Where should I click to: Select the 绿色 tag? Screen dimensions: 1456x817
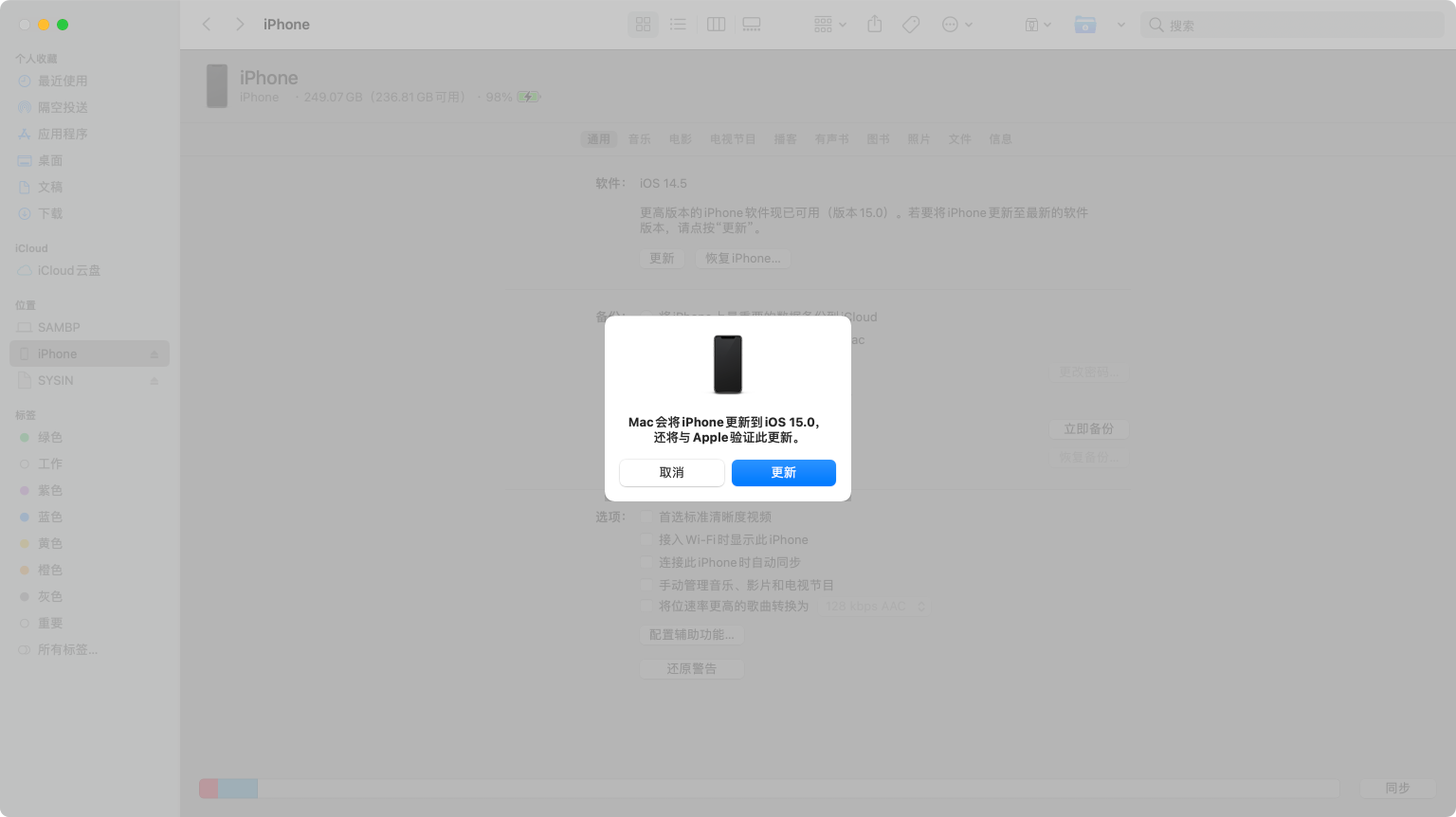point(89,438)
